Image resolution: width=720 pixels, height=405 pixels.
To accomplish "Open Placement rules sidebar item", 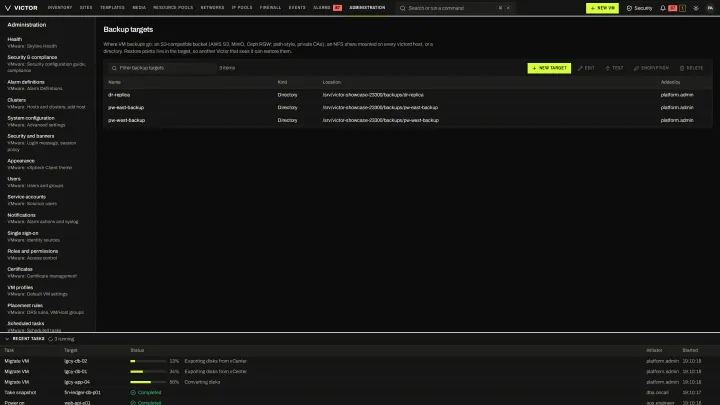I will (x=48, y=309).
